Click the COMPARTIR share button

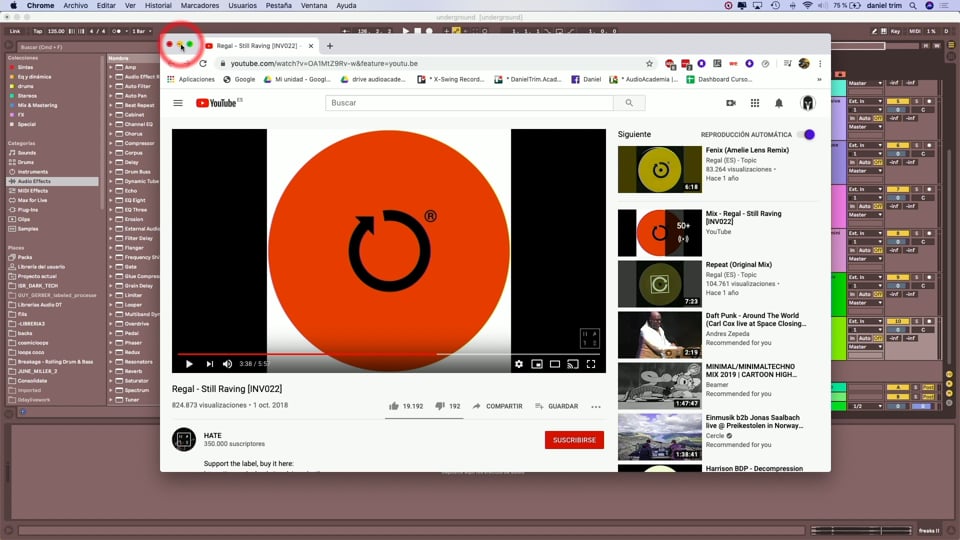(497, 406)
